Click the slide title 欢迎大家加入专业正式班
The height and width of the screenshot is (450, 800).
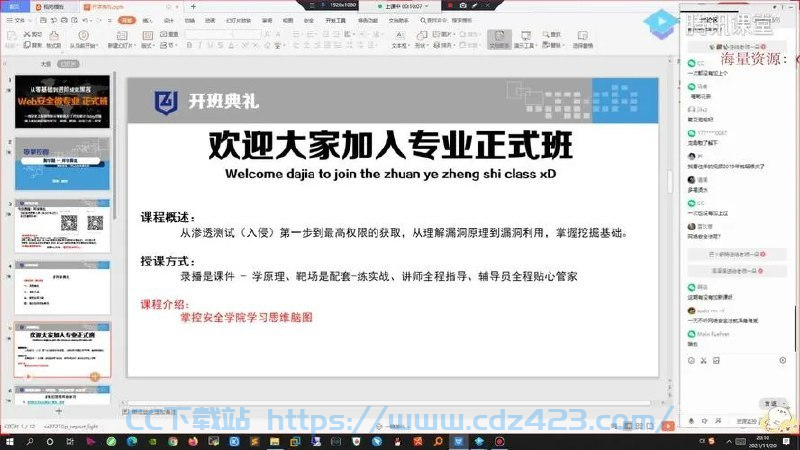(390, 145)
